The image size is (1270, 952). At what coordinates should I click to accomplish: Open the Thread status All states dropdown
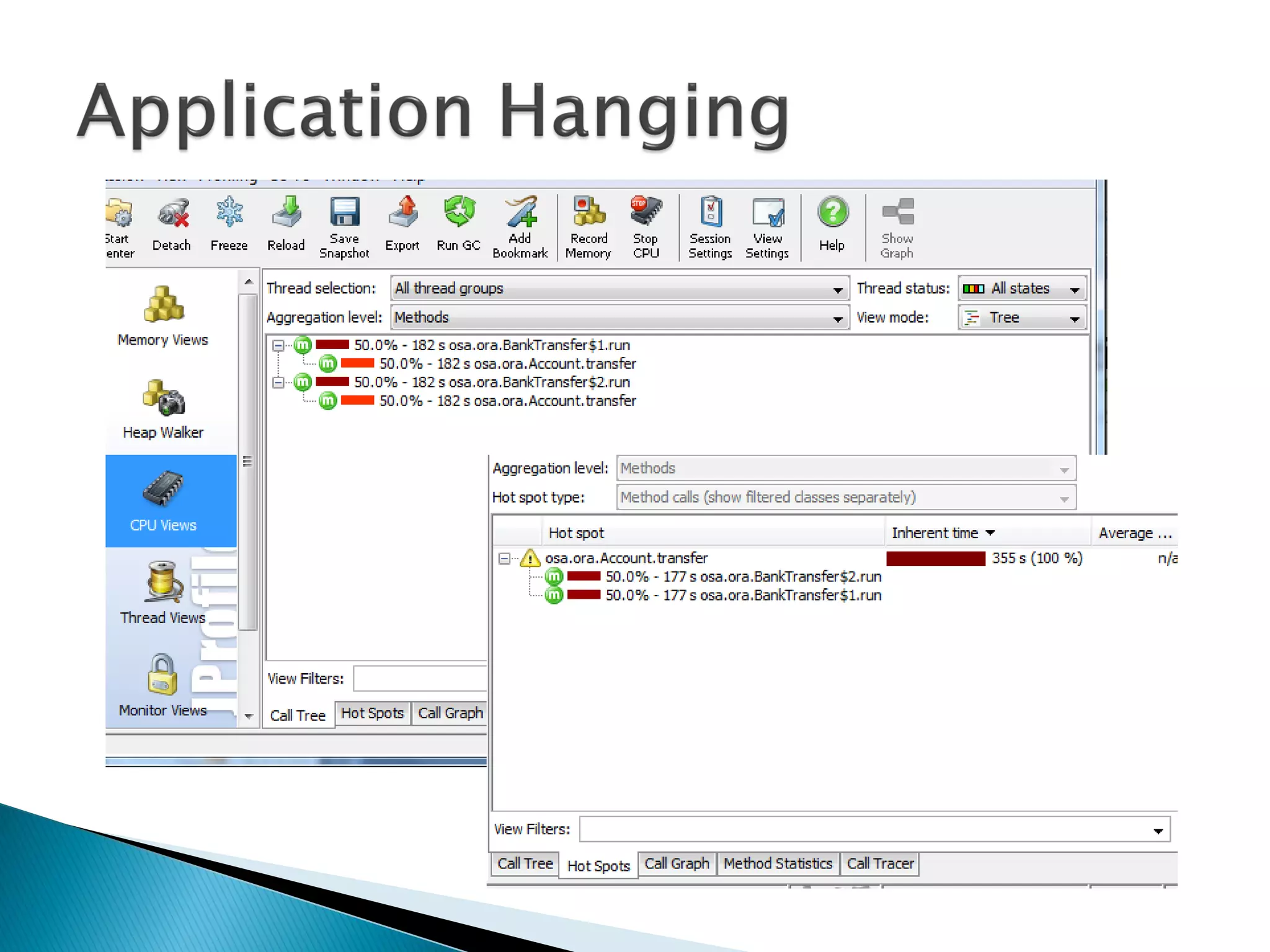point(1023,289)
